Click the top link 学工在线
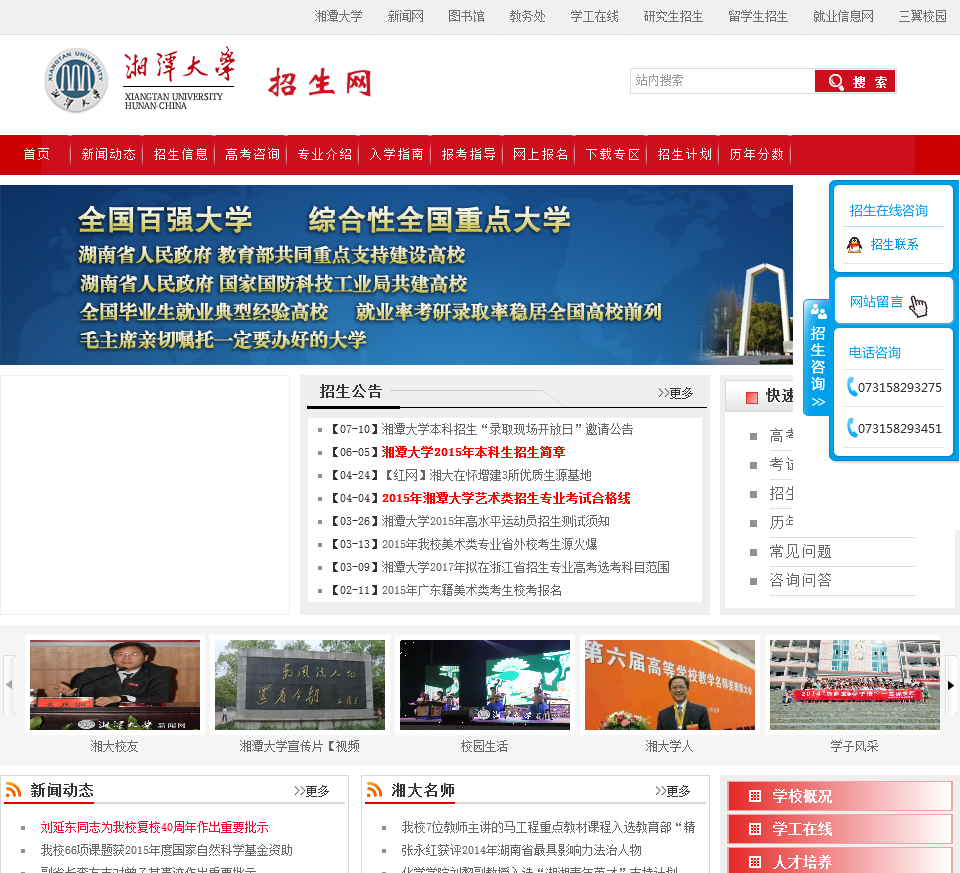The image size is (960, 873). point(594,17)
